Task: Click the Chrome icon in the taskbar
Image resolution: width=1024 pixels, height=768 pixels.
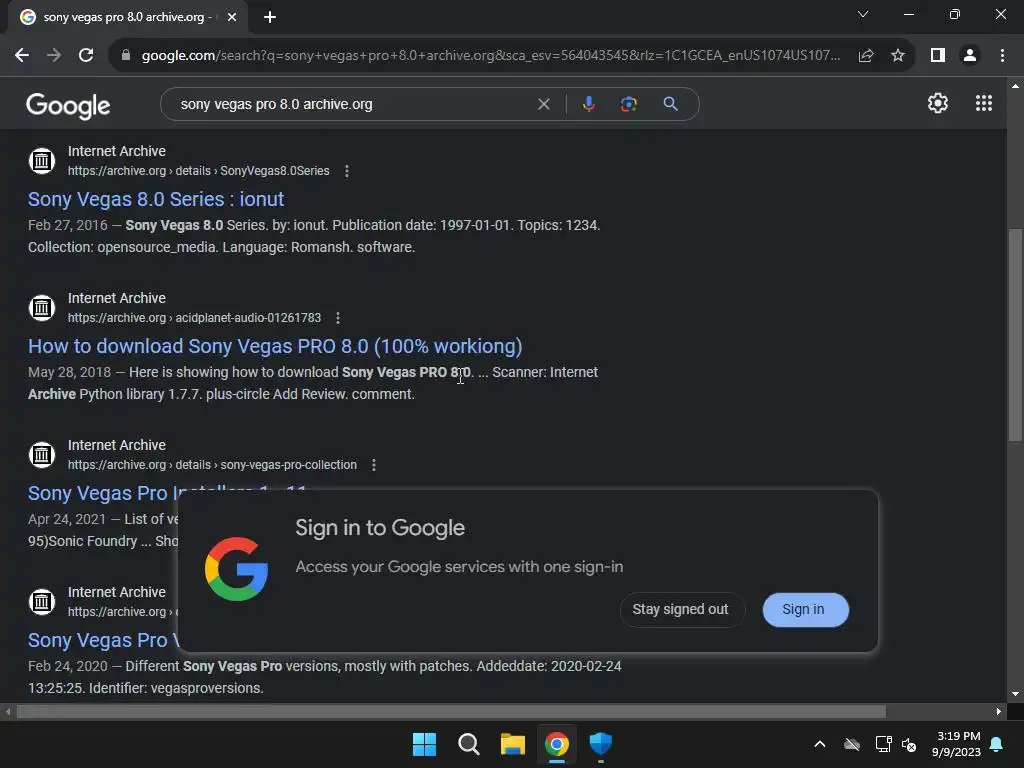Action: [557, 744]
